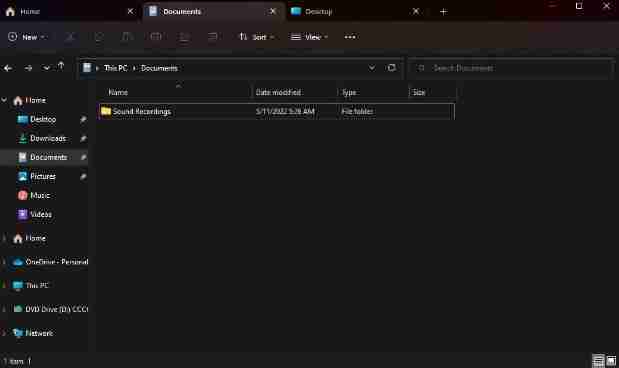
Task: Select This PC in the sidebar
Action: pyautogui.click(x=36, y=285)
